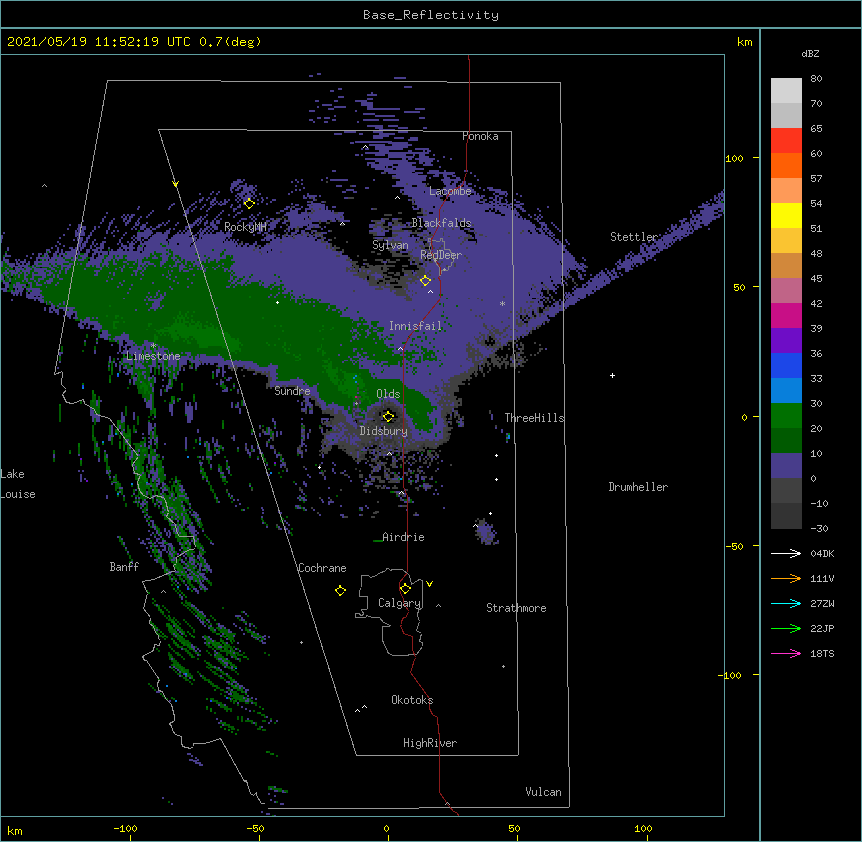Click the purple 10 dBZ color swatch
The image size is (862, 842).
tap(786, 466)
